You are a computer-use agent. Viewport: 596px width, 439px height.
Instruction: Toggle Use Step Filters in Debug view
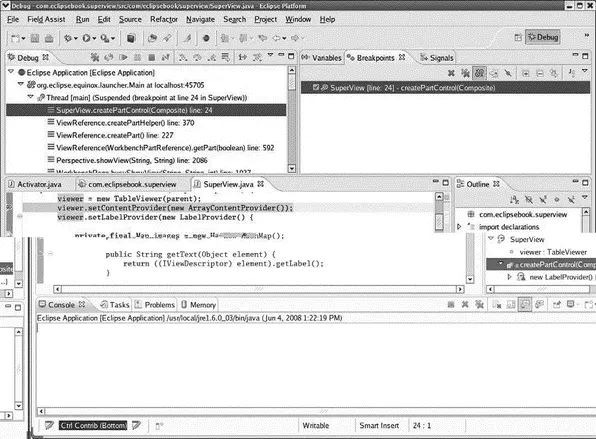(257, 57)
